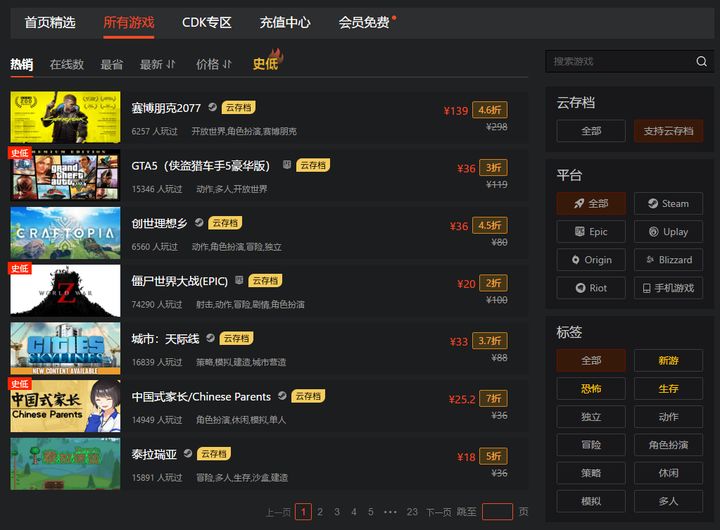Open the Cities Skylines thumbnail
The image size is (720, 530).
[x=65, y=348]
